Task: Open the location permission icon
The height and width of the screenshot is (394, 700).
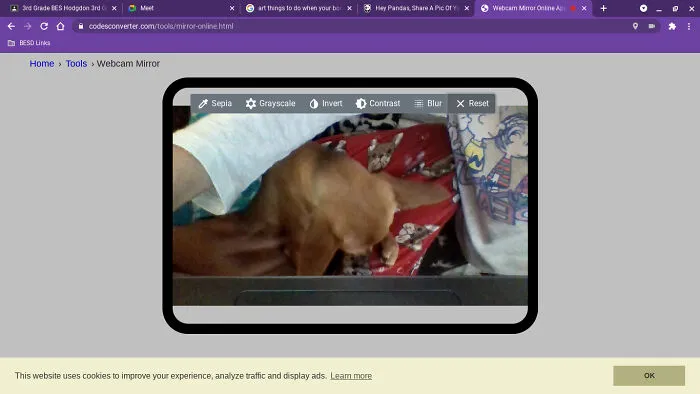Action: [x=635, y=26]
